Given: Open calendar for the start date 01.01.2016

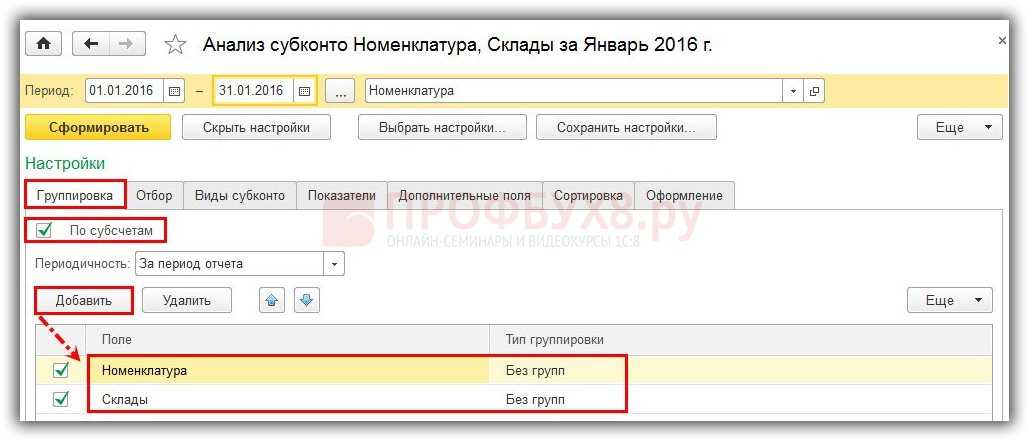Looking at the screenshot, I should pos(174,91).
